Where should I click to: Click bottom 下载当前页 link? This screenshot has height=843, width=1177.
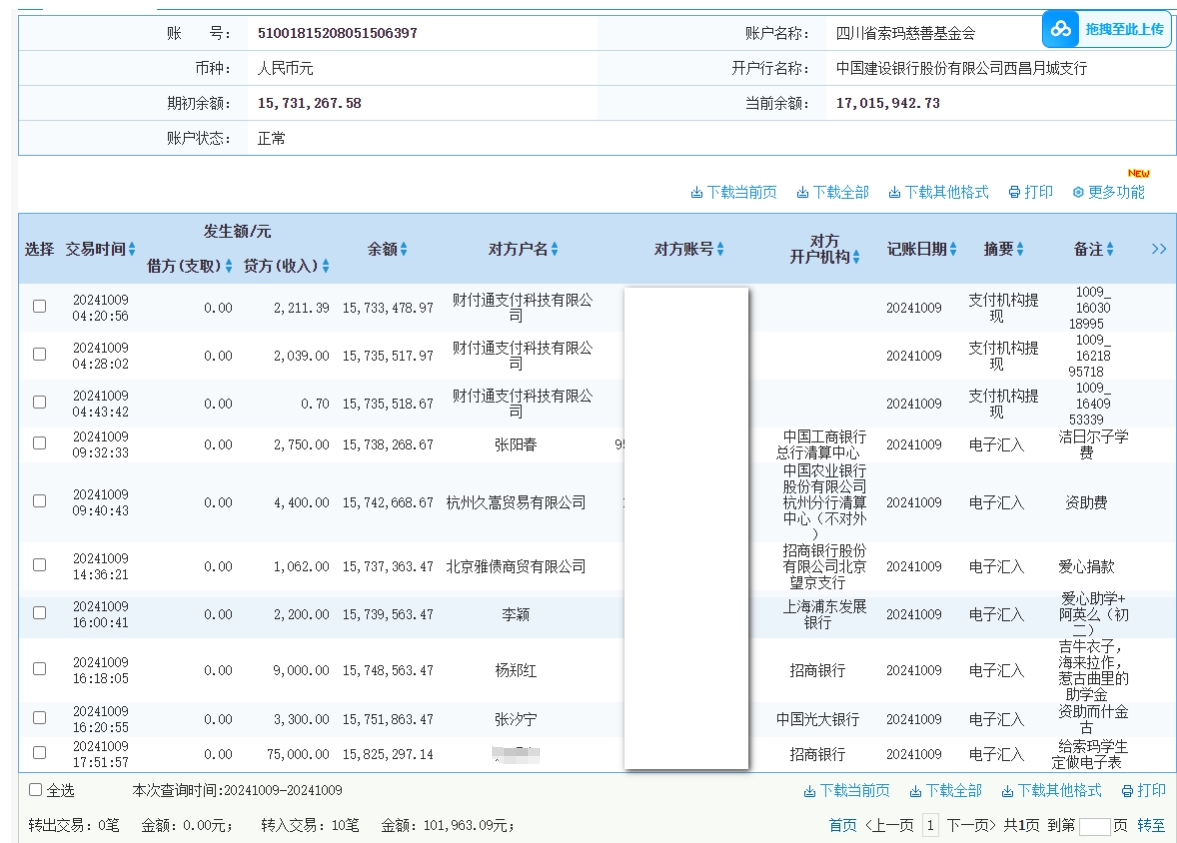(x=854, y=790)
